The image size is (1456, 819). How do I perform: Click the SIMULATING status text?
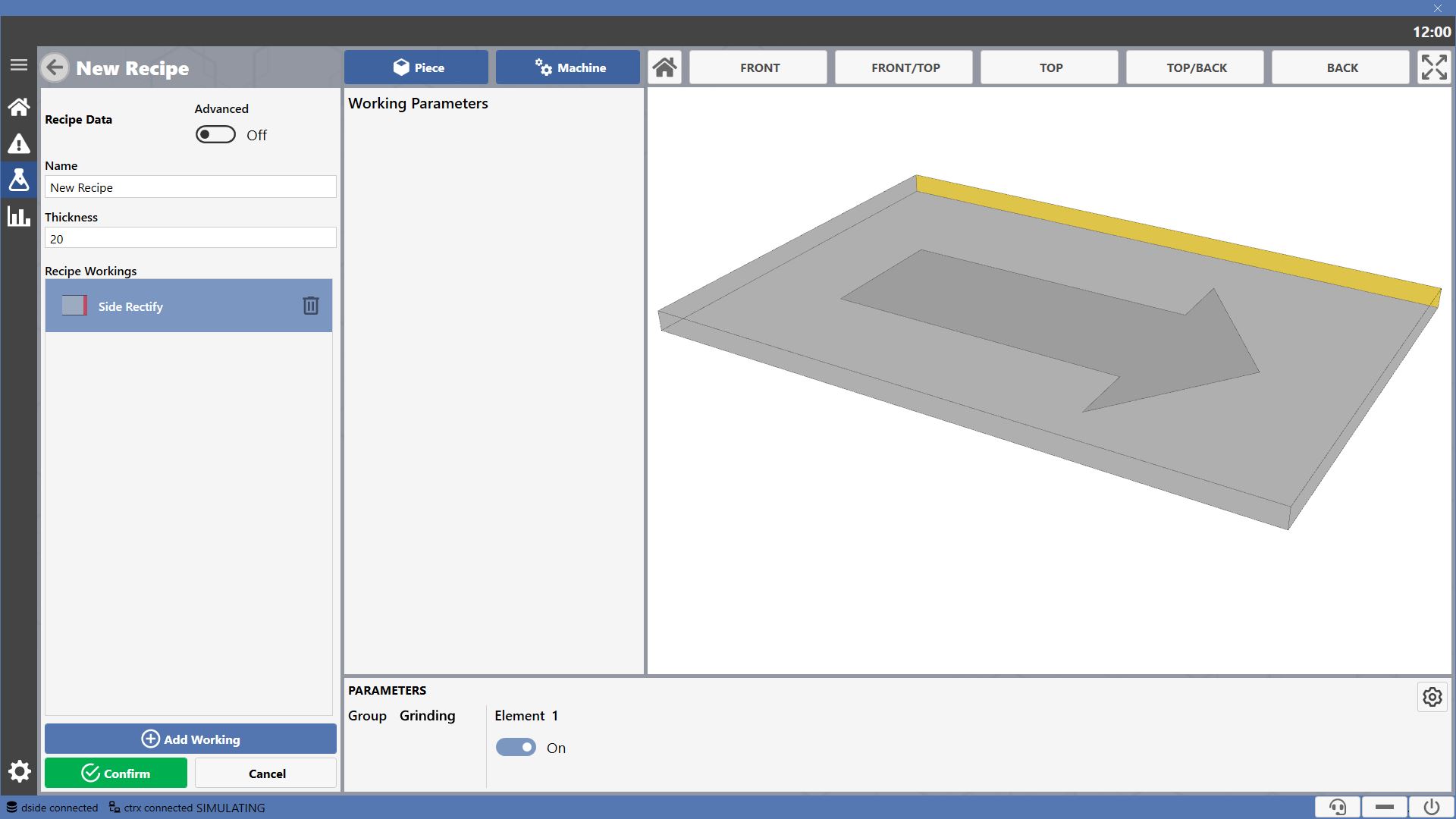[231, 808]
